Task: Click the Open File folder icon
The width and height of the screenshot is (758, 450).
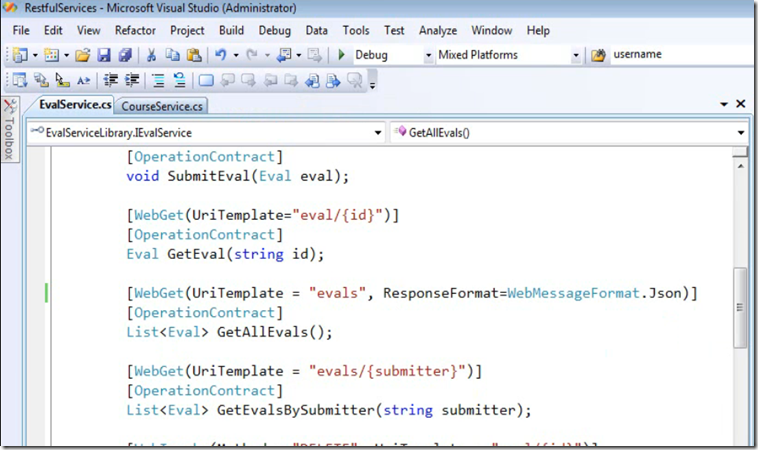Action: coord(83,55)
